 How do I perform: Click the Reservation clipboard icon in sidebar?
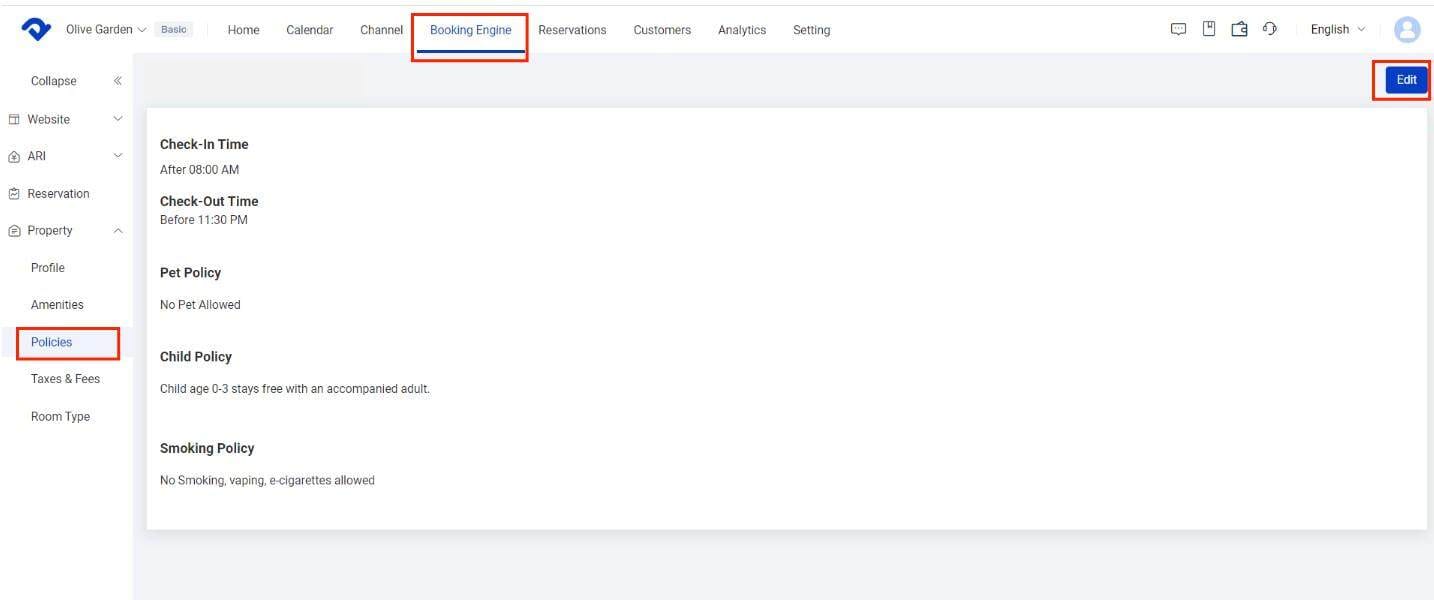(x=14, y=194)
